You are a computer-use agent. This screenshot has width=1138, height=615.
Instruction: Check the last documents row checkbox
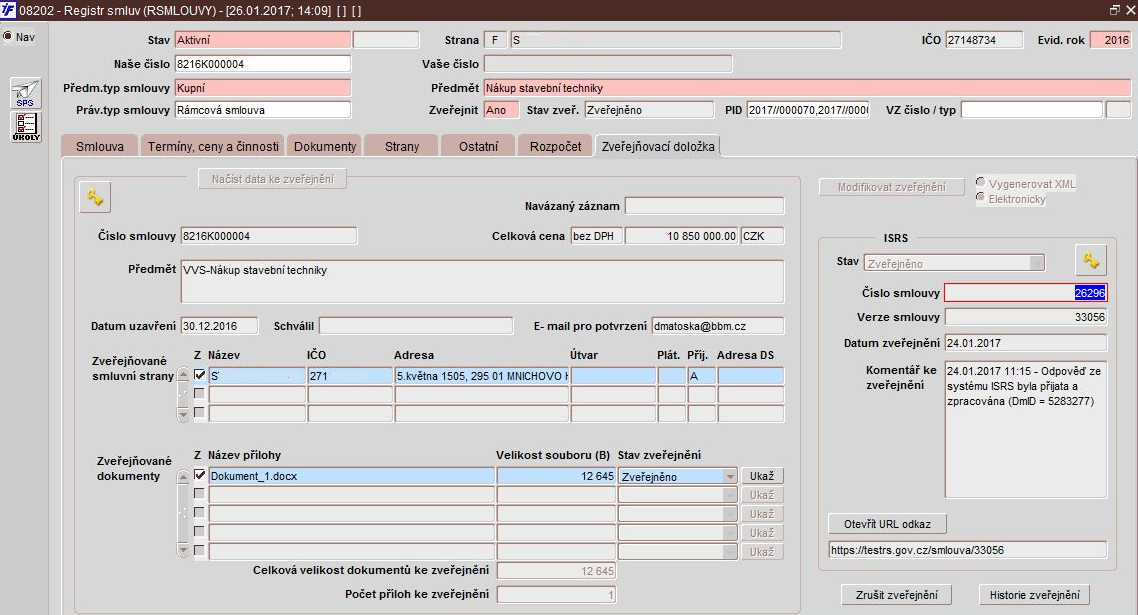click(x=199, y=550)
